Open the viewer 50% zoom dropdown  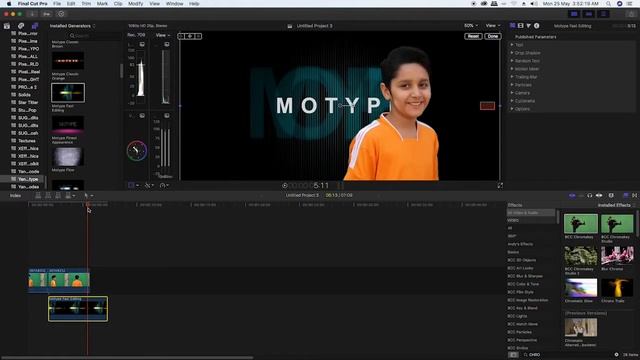coord(471,26)
